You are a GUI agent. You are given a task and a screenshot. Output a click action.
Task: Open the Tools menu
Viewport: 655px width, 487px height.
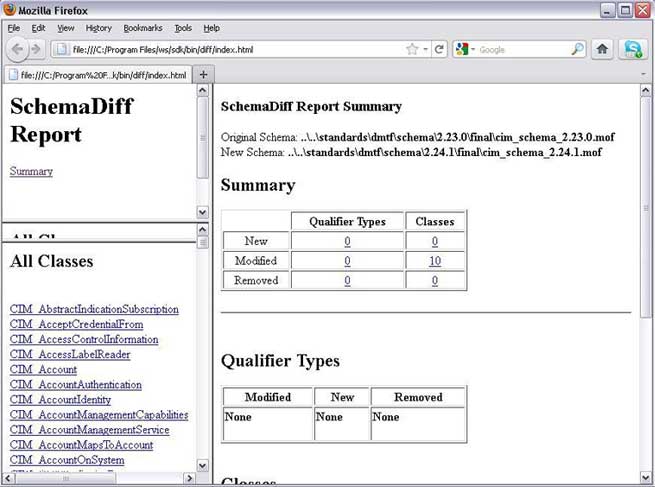coord(183,28)
